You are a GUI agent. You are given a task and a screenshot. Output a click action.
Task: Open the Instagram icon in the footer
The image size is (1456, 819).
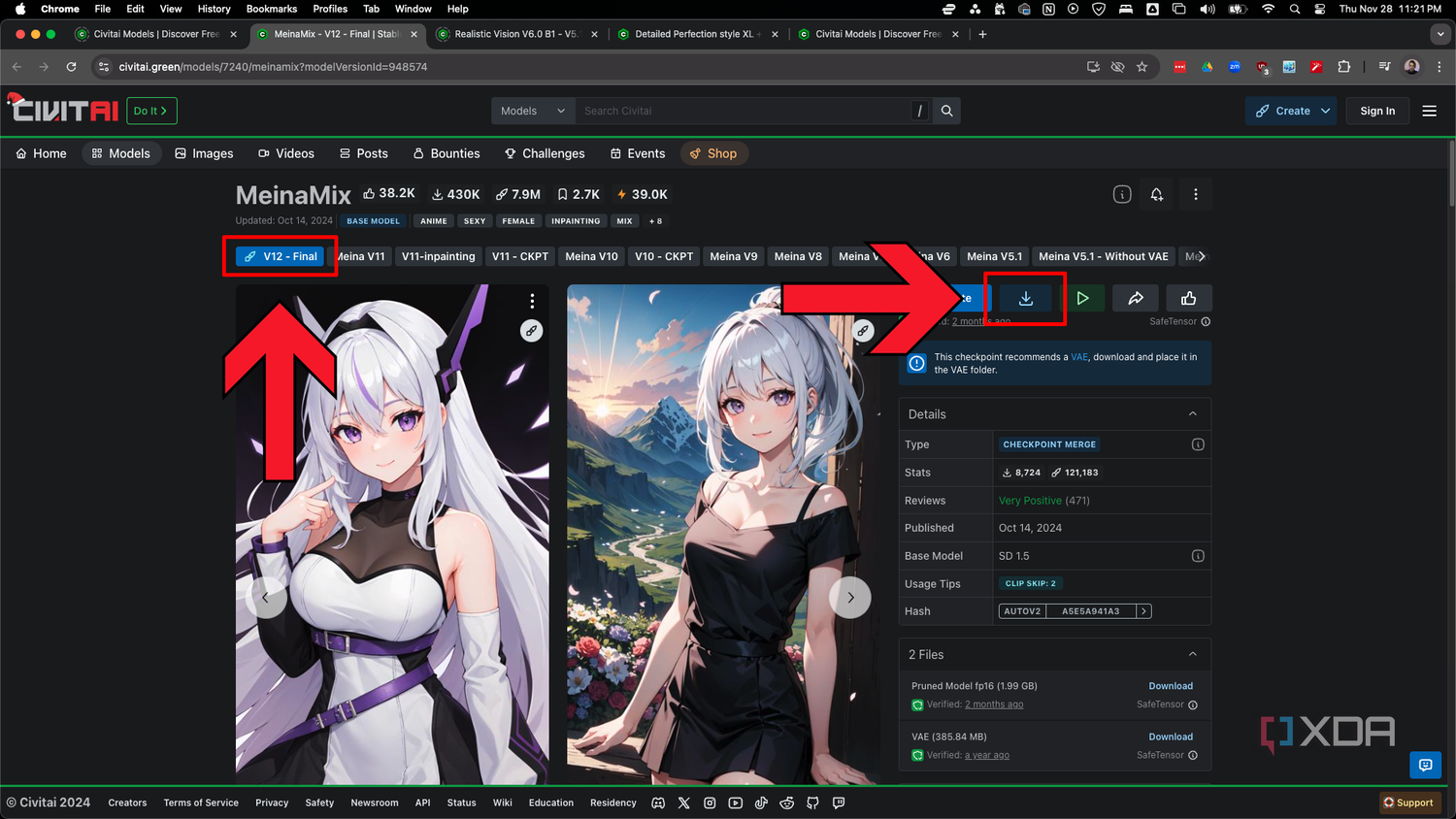[x=710, y=803]
